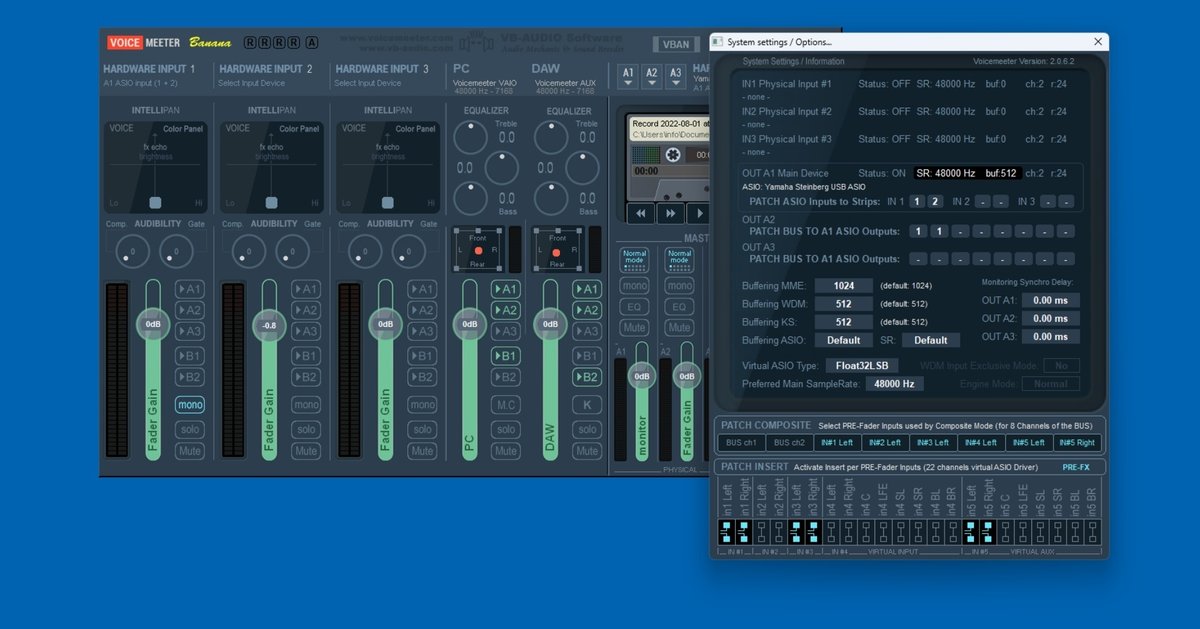Disable A2 routing on the PC strip
The width and height of the screenshot is (1200, 629).
point(506,310)
